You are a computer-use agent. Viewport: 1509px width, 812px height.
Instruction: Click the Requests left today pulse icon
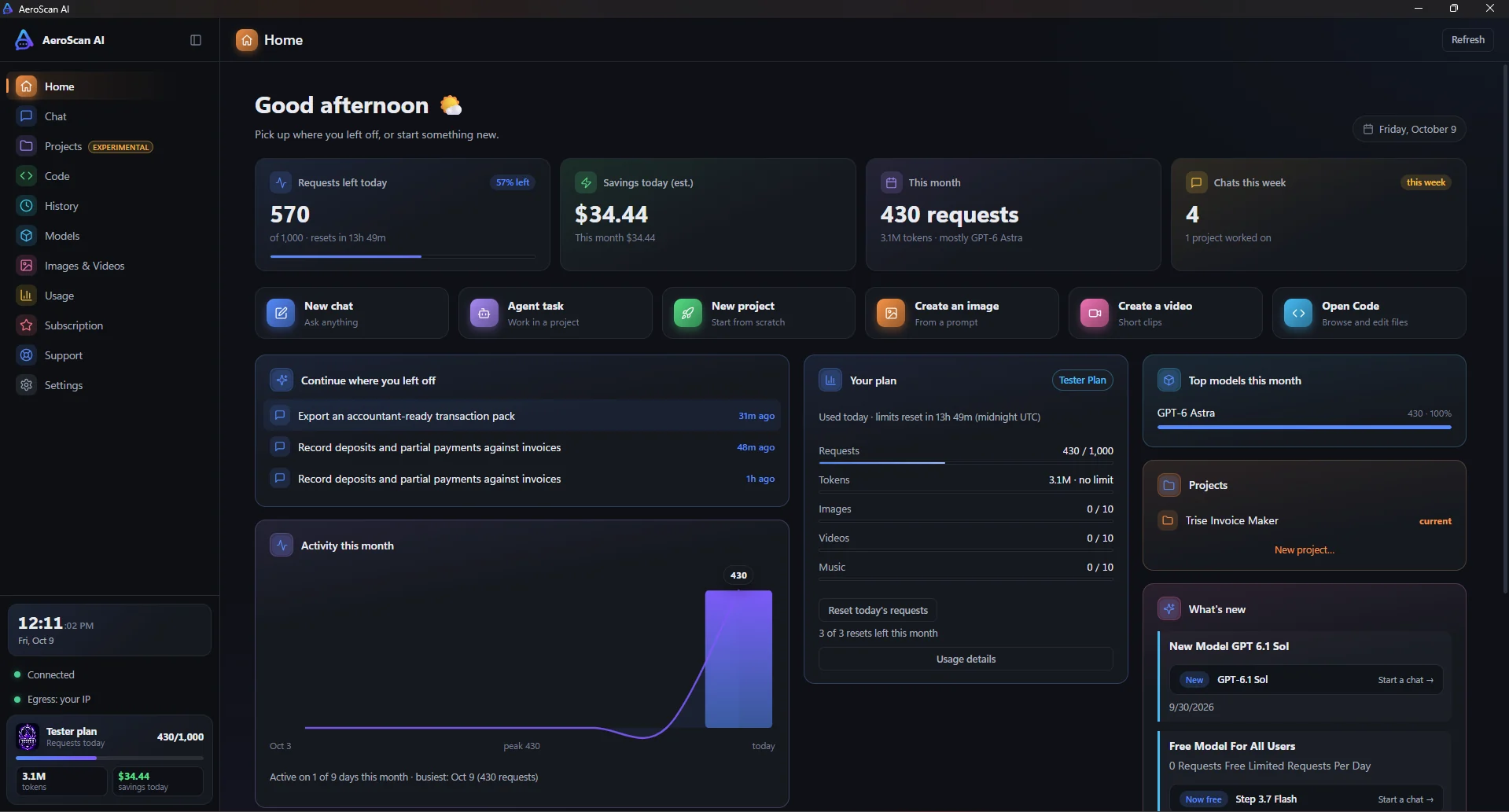coord(281,182)
